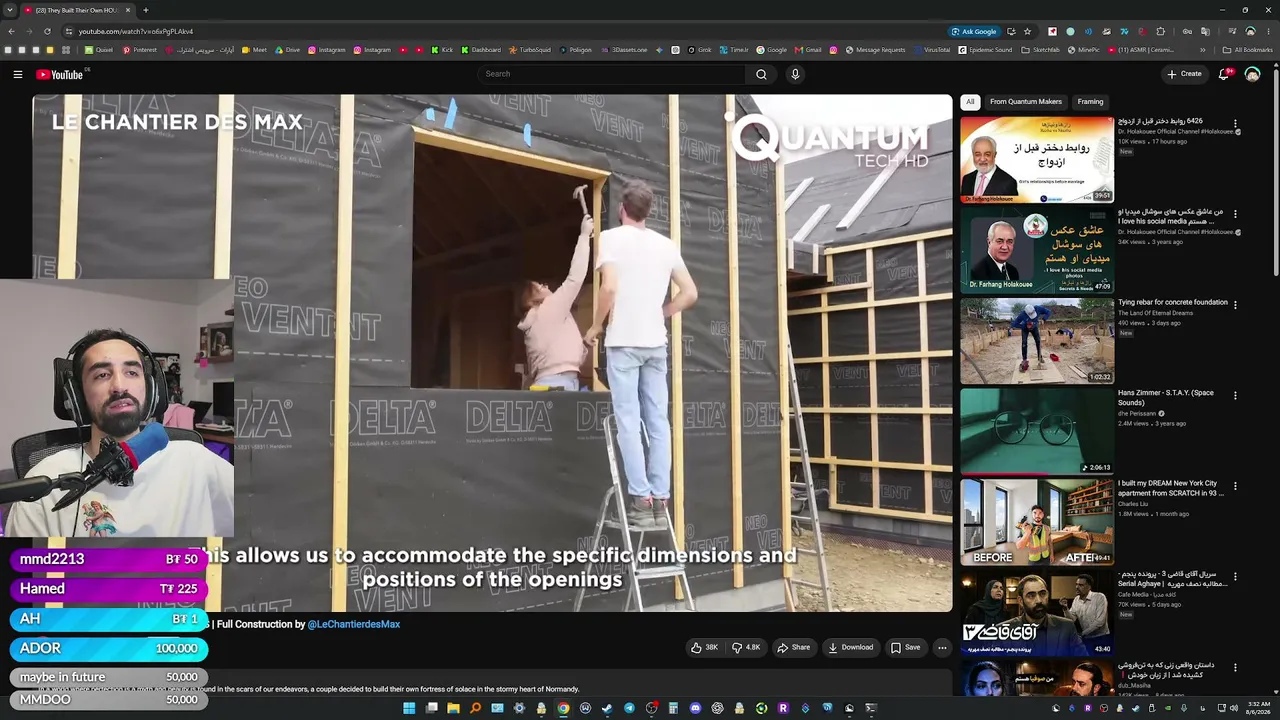Open the Gmail bookmark
The image size is (1280, 720).
(808, 50)
